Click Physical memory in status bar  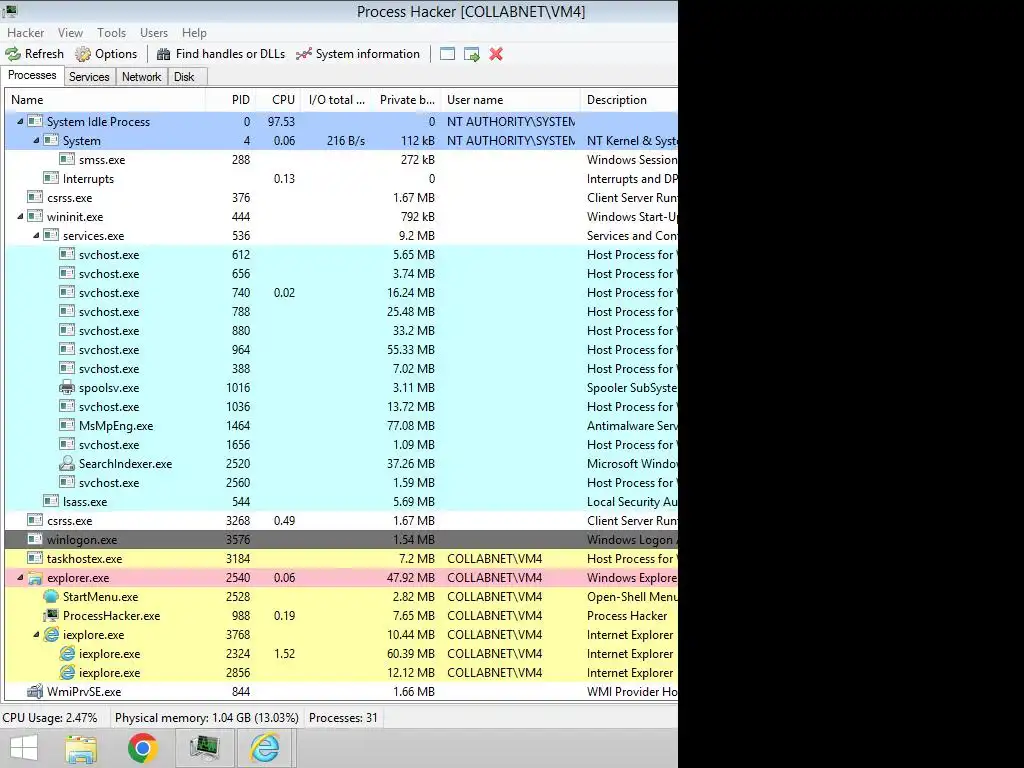206,718
